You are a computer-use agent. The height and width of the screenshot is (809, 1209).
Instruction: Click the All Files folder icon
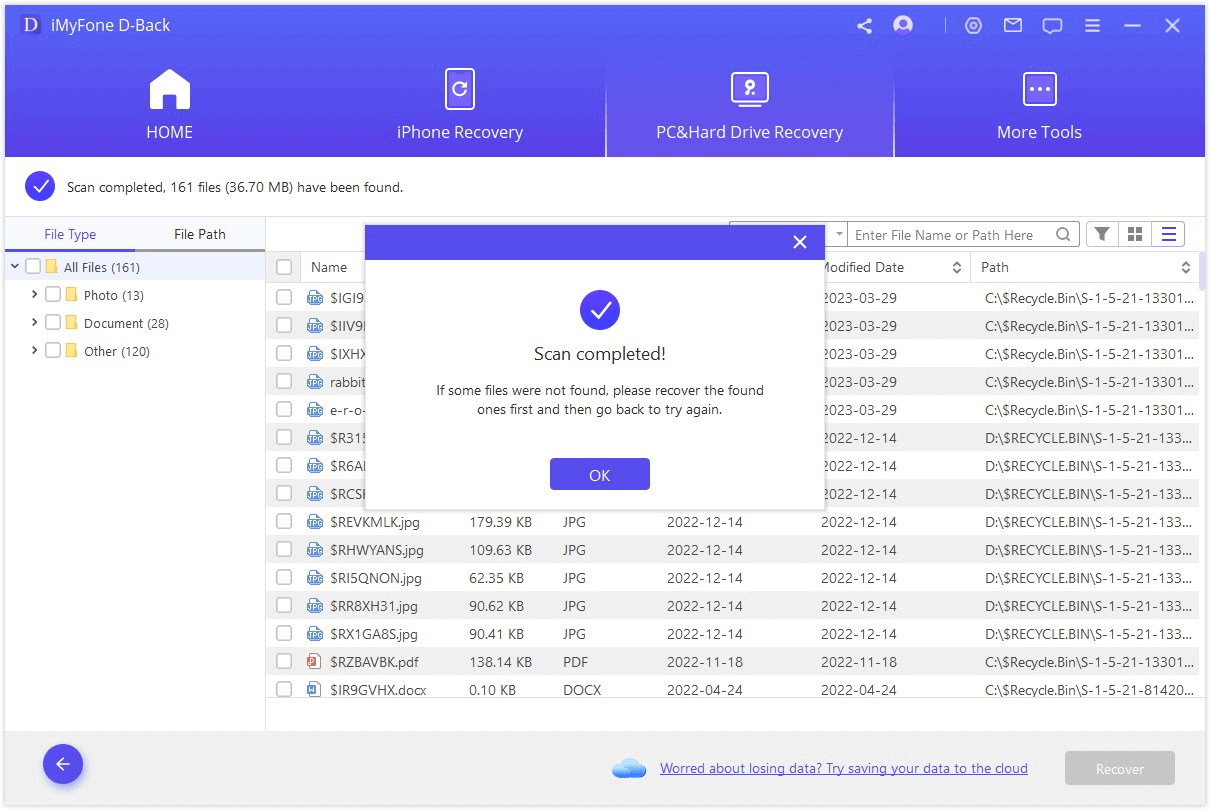pyautogui.click(x=51, y=267)
